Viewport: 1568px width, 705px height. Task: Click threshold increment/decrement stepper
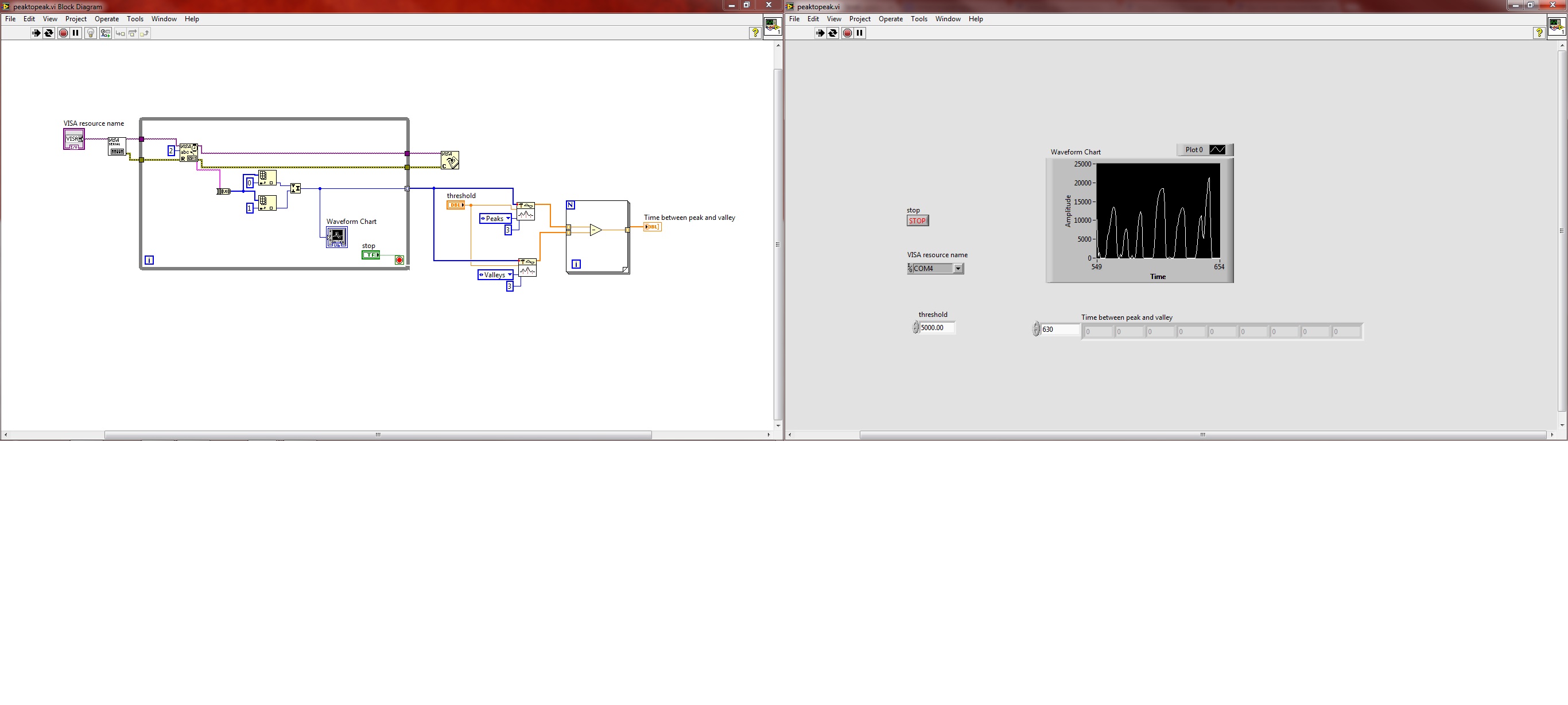(915, 328)
